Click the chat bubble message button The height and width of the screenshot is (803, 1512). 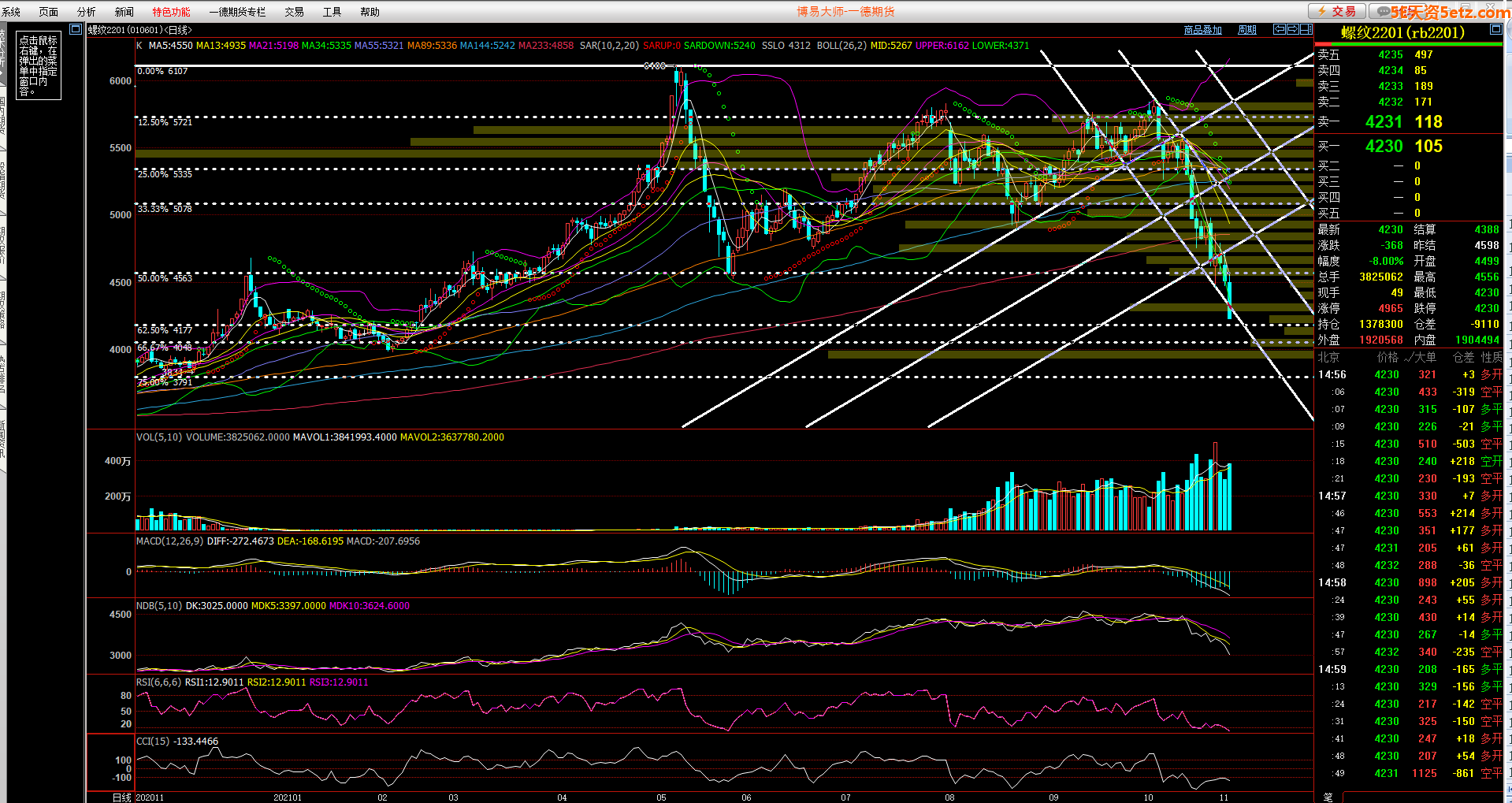click(x=1382, y=11)
